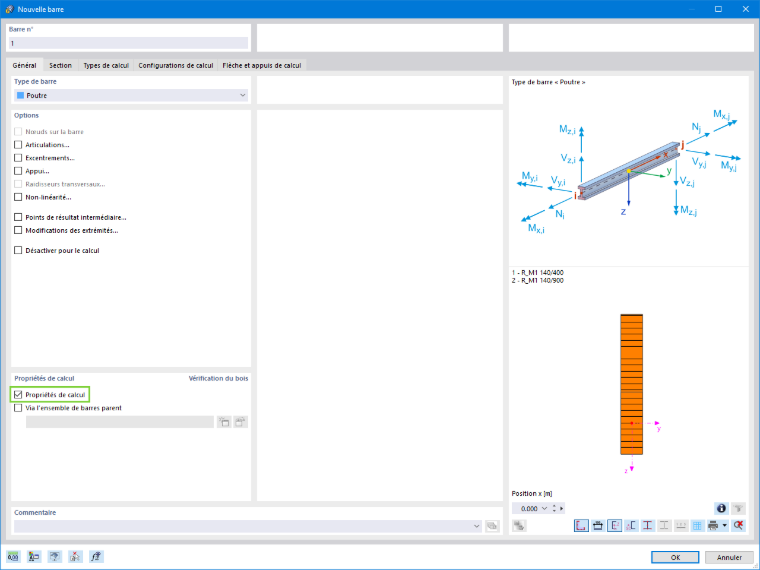Open the Type de barre Poutre dropdown
The image size is (760, 570).
click(x=131, y=95)
